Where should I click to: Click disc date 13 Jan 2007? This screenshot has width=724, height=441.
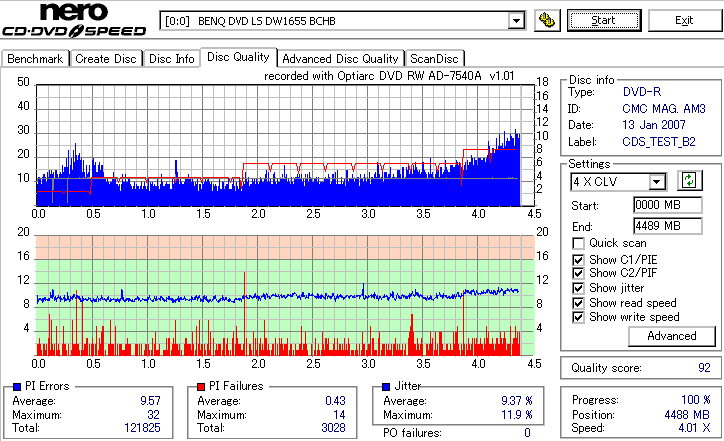[653, 125]
